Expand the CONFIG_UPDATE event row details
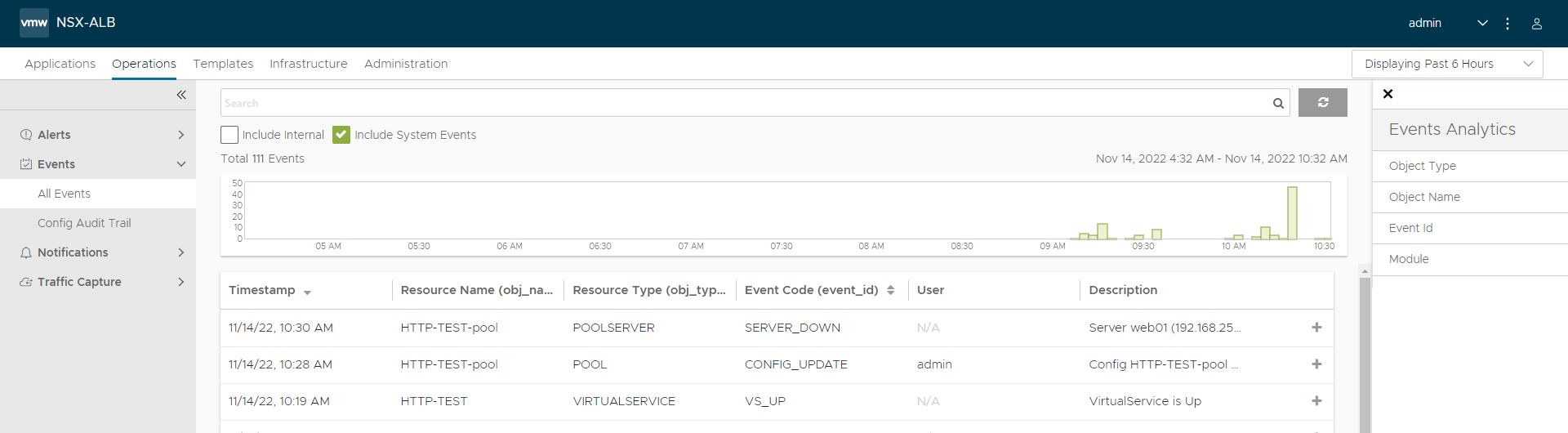The height and width of the screenshot is (433, 1568). [x=1316, y=364]
